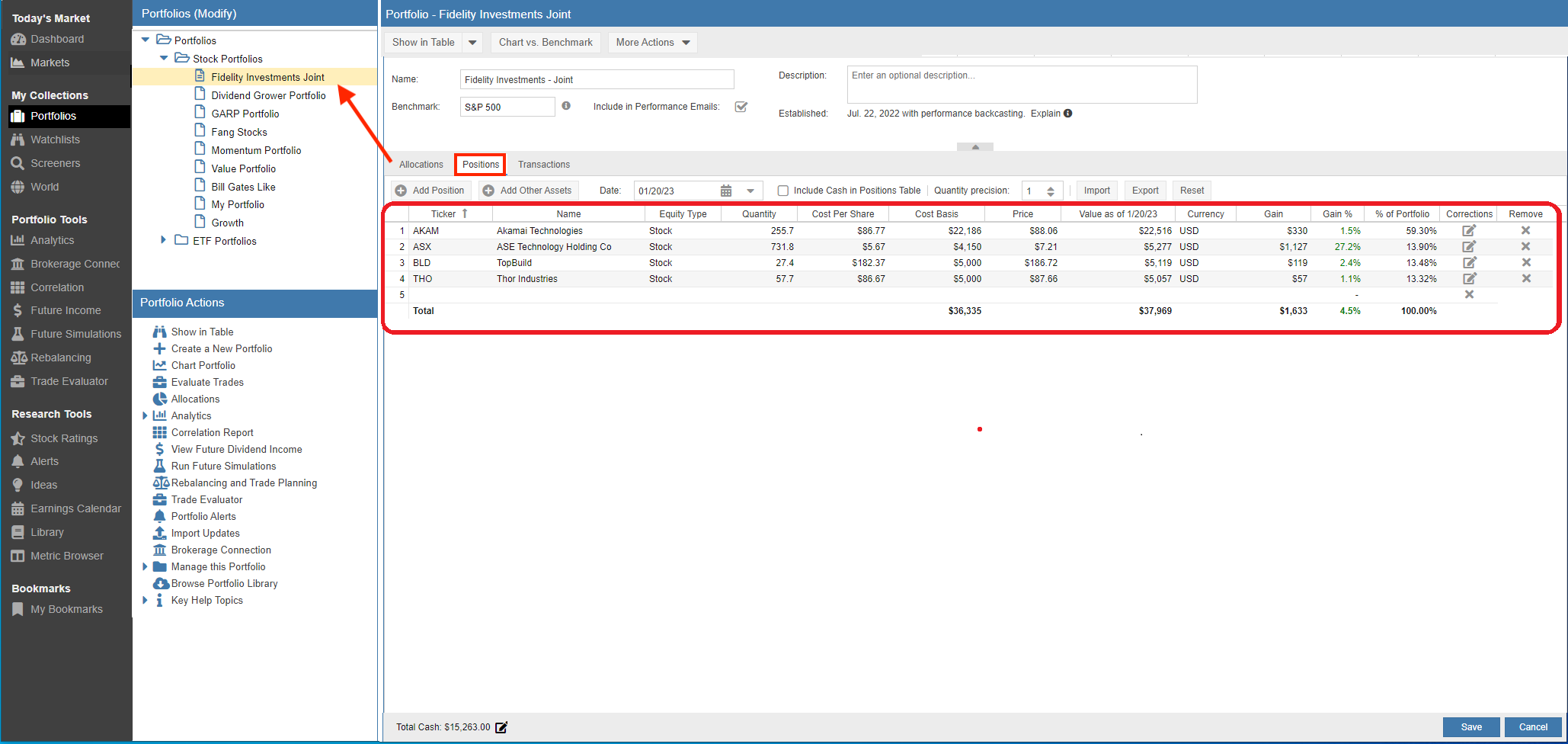Switch to the Positions tab
This screenshot has height=744, width=1568.
pyautogui.click(x=481, y=165)
